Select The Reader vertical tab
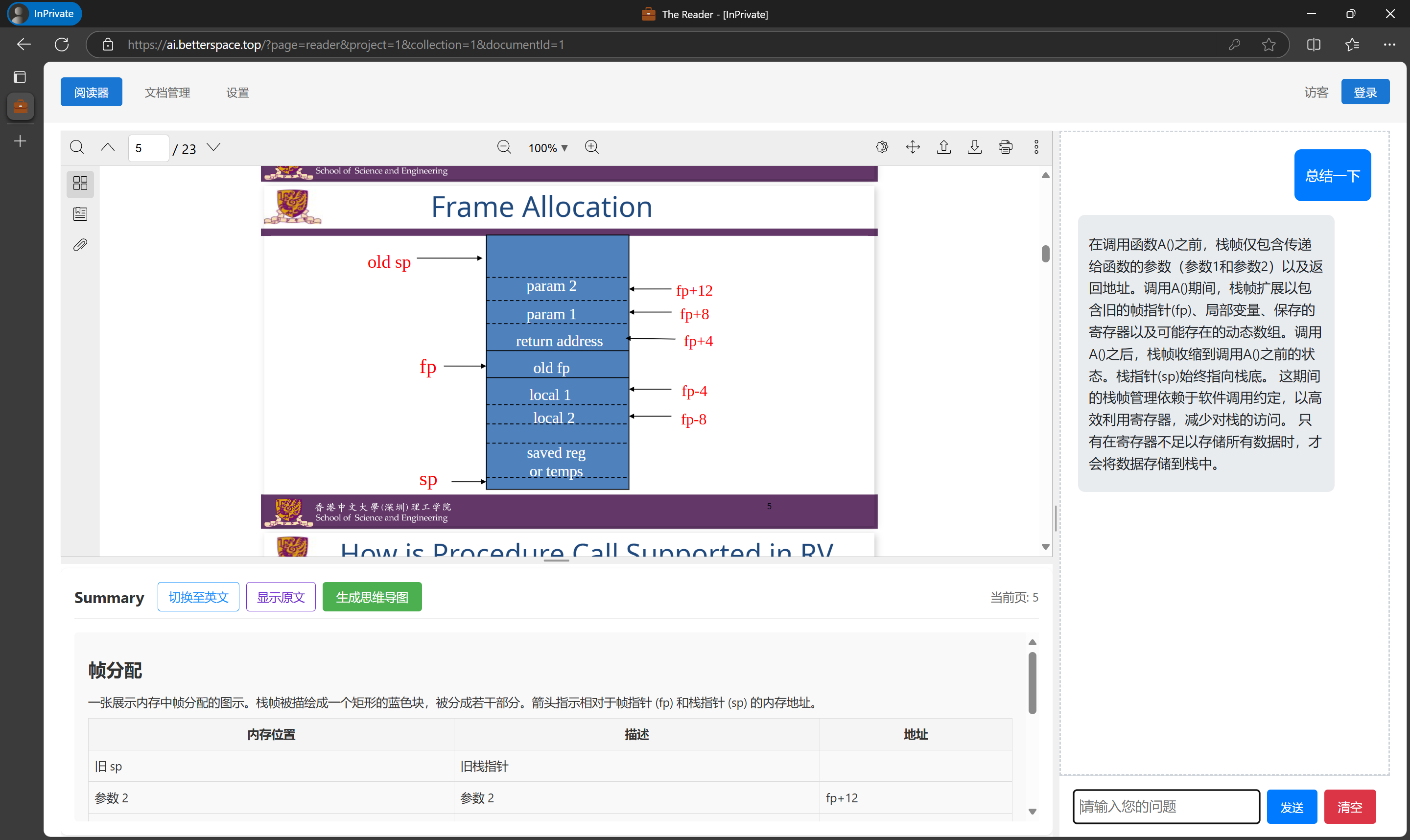The image size is (1410, 840). 21,106
